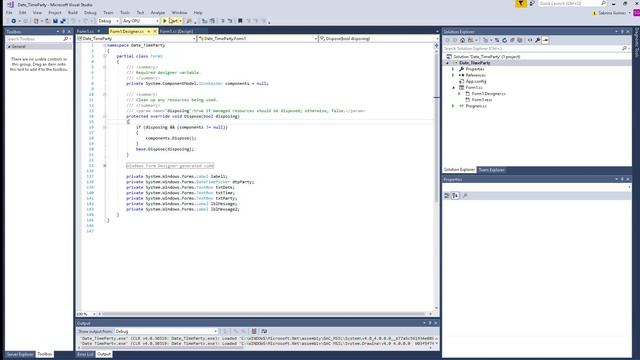The width and height of the screenshot is (640, 360).
Task: Click the split-editor icon above the editor's vertical scrollbar
Action: click(x=436, y=46)
